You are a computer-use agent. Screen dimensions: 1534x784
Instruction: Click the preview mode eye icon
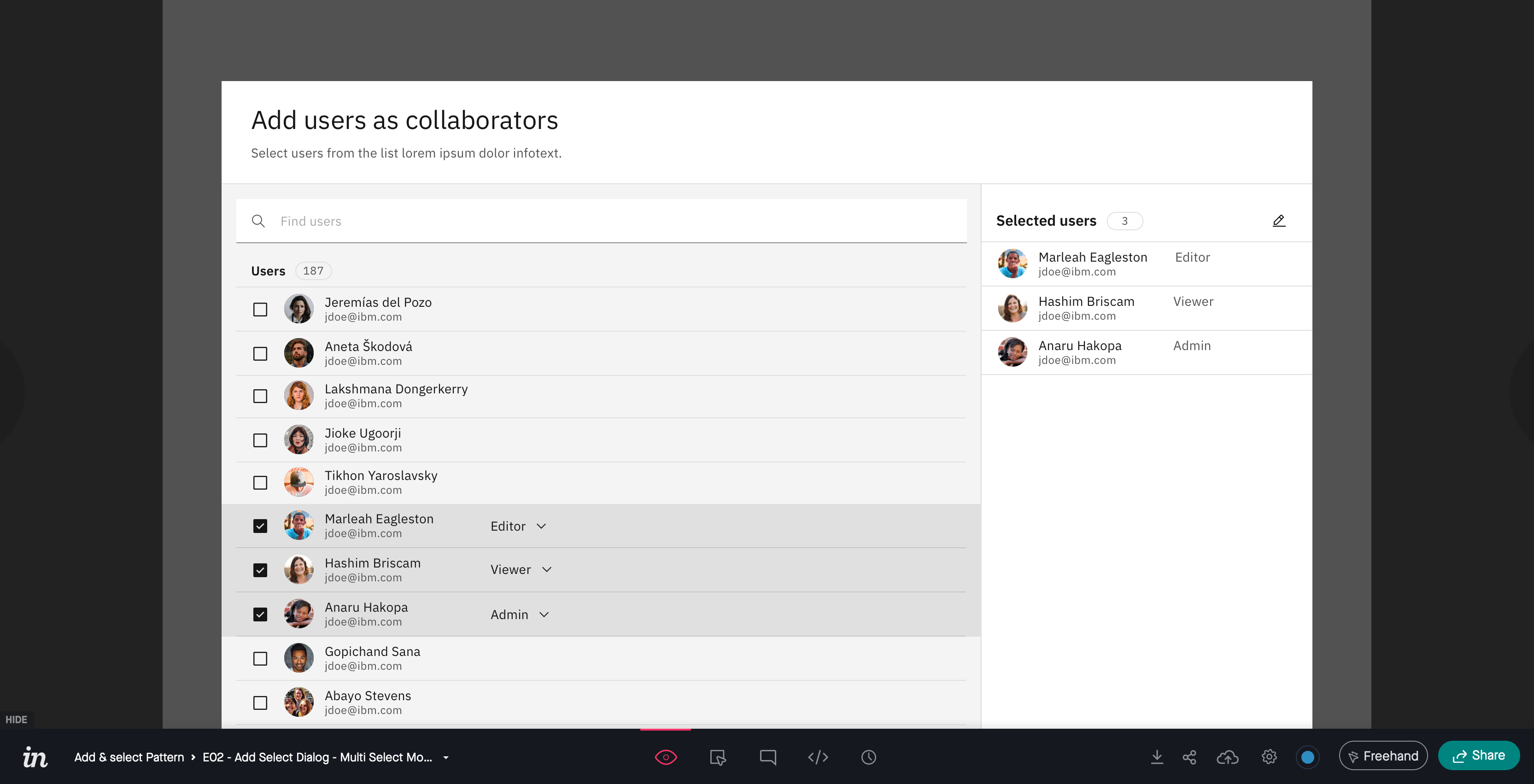pos(665,757)
